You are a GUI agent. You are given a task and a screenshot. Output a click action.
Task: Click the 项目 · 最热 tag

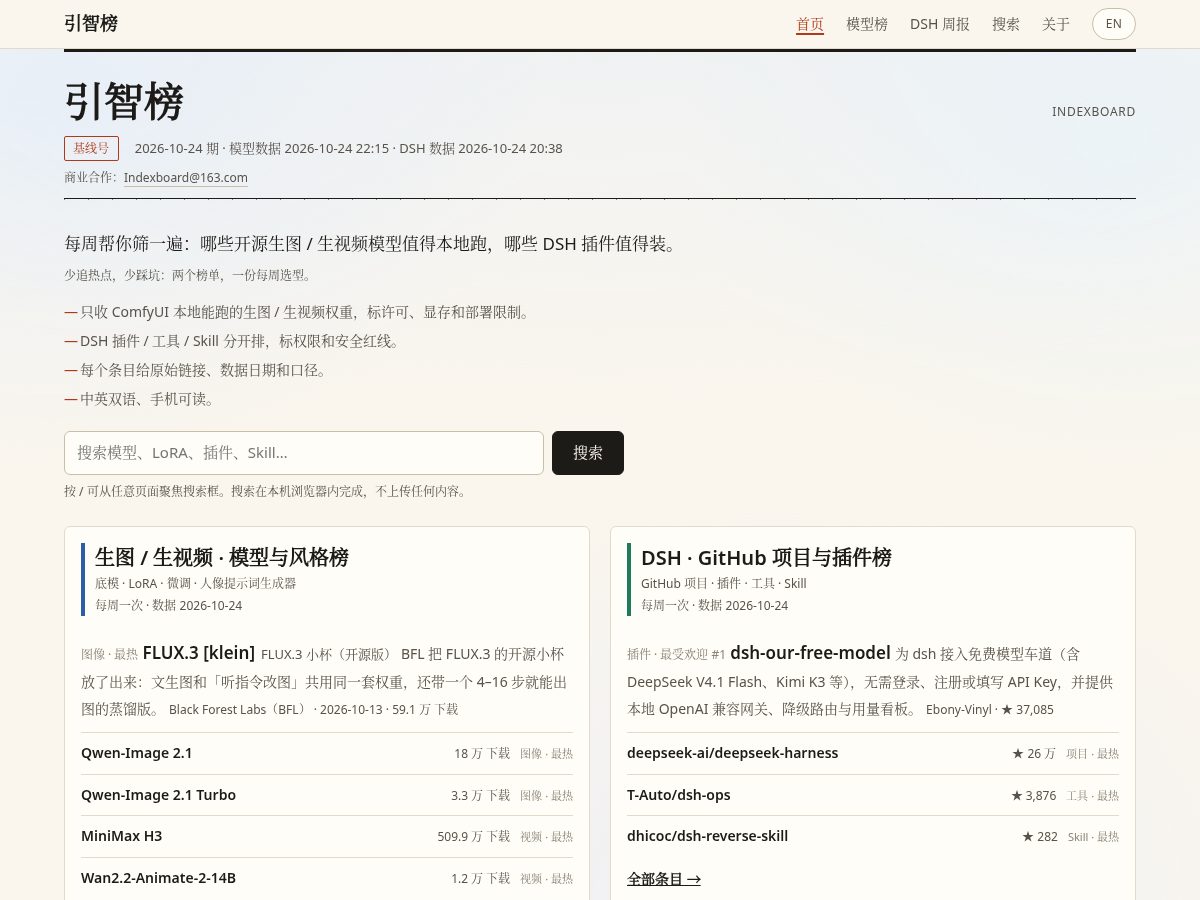point(1093,754)
